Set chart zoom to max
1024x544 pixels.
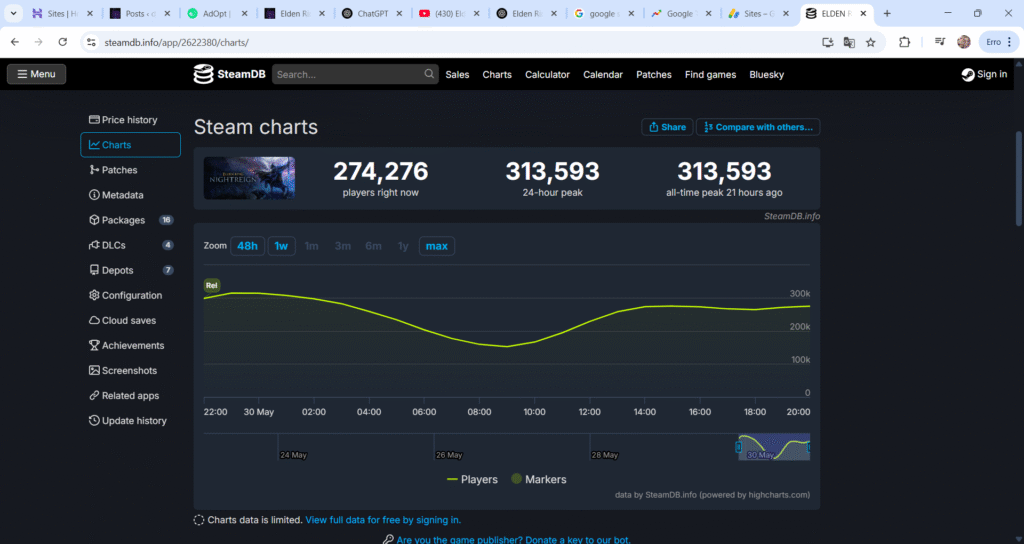click(x=436, y=246)
